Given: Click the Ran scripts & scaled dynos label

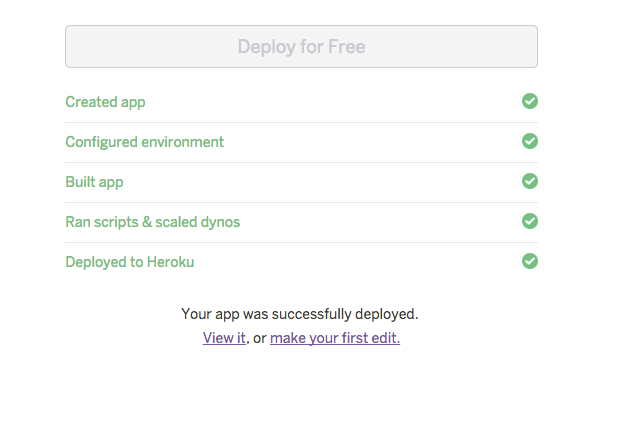Looking at the screenshot, I should tap(152, 222).
